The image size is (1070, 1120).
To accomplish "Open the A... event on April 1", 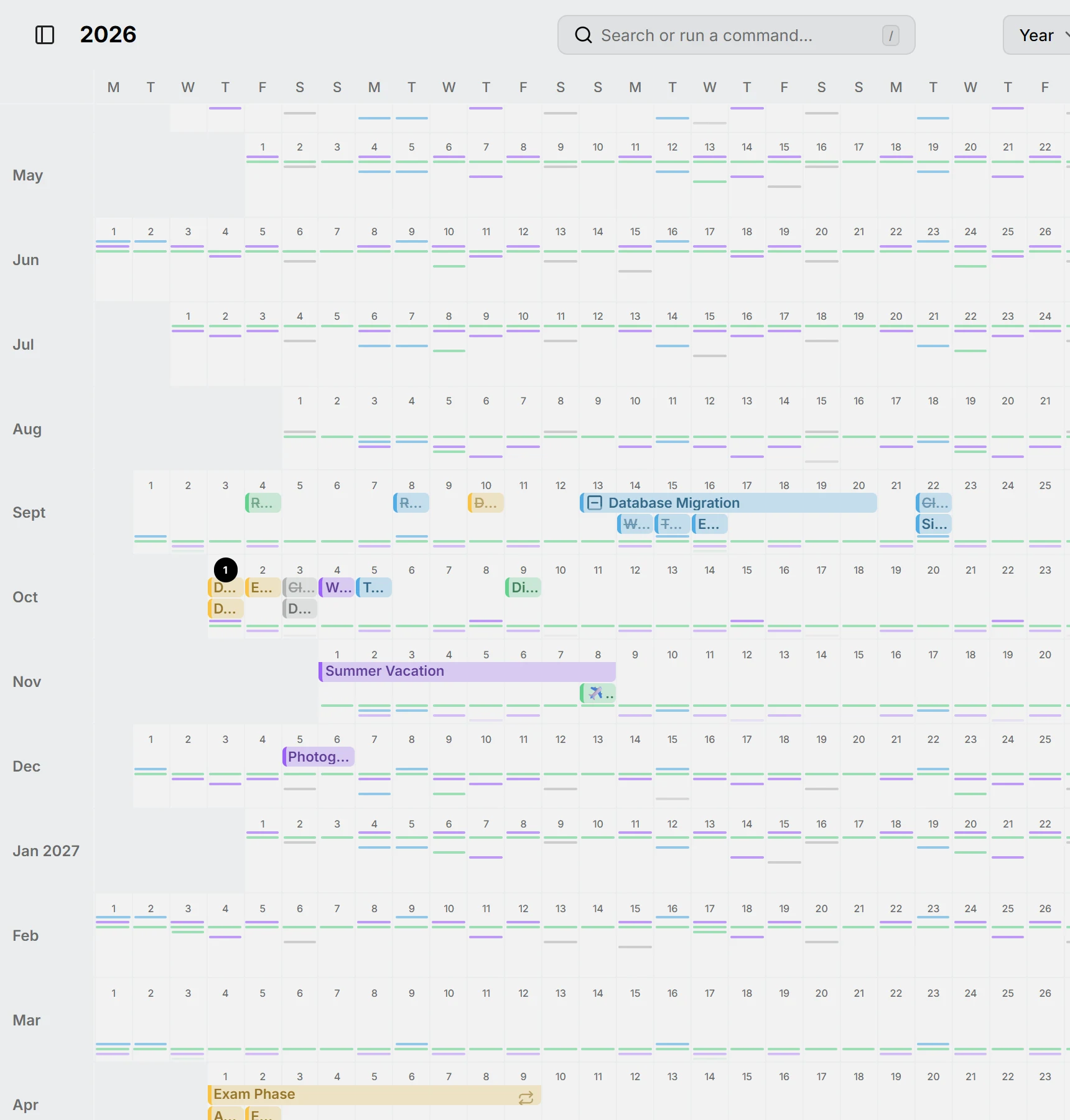I will (x=225, y=1114).
